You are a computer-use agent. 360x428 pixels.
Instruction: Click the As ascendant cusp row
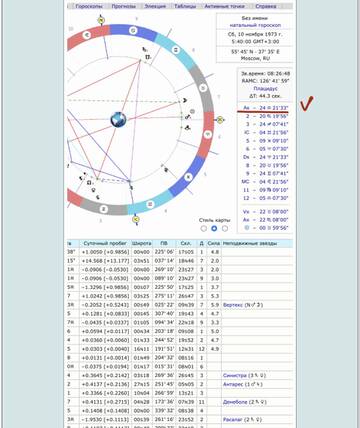click(x=265, y=108)
